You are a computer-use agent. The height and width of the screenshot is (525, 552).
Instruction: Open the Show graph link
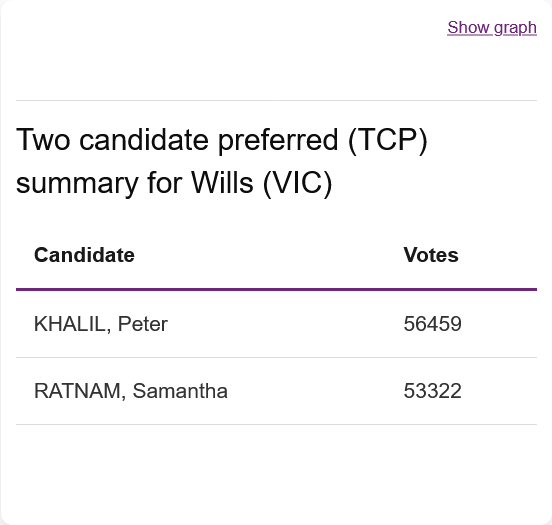(x=492, y=28)
